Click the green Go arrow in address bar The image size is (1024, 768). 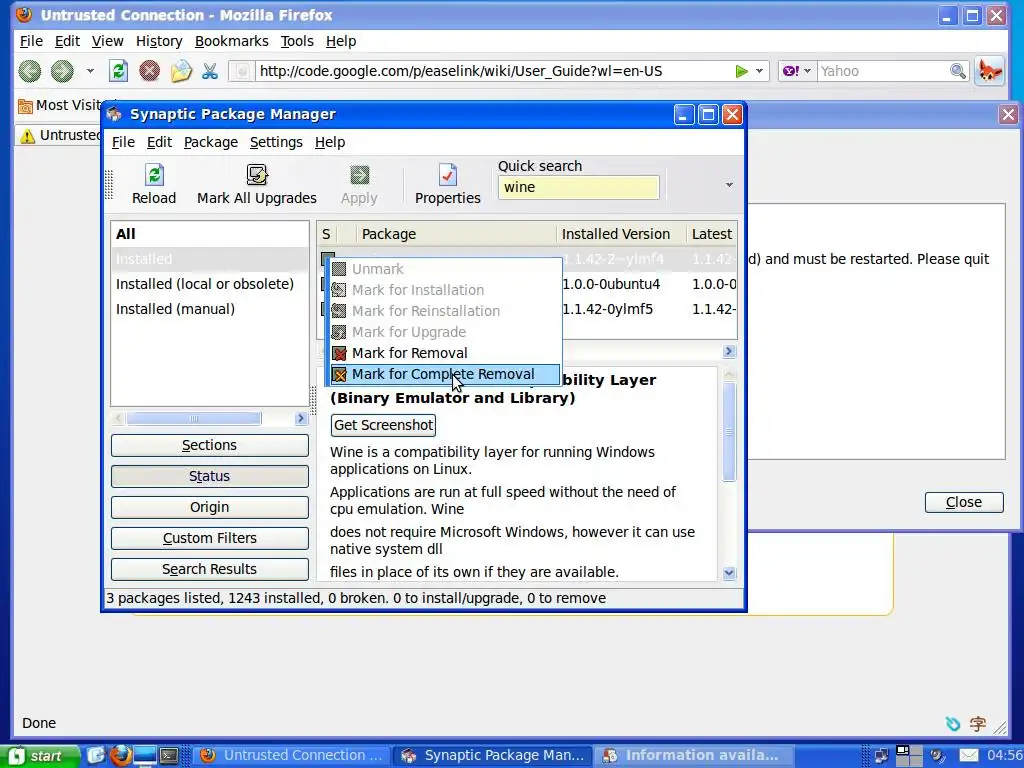tap(741, 71)
